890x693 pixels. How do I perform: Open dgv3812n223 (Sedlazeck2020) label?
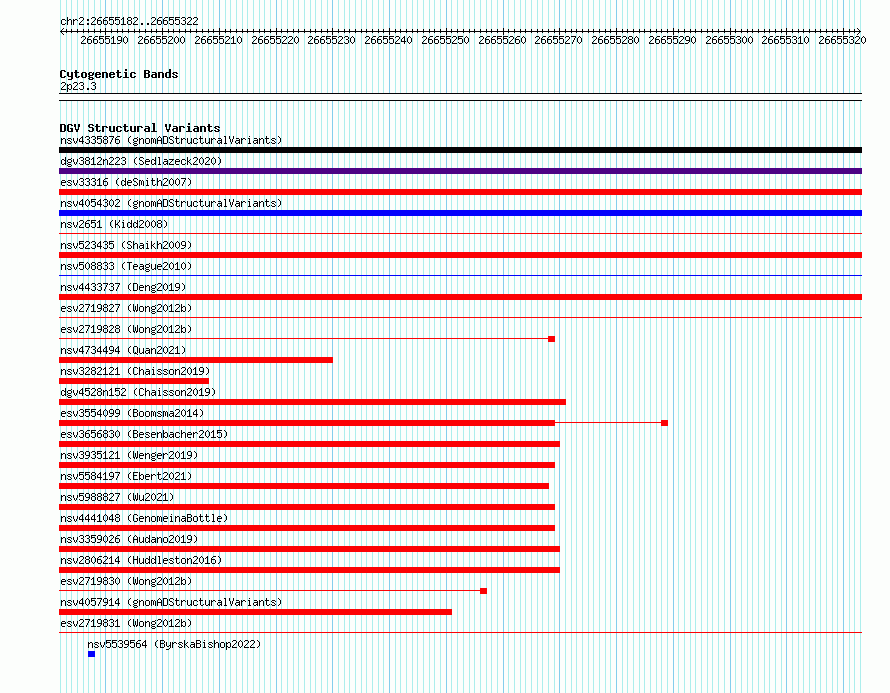tap(141, 161)
